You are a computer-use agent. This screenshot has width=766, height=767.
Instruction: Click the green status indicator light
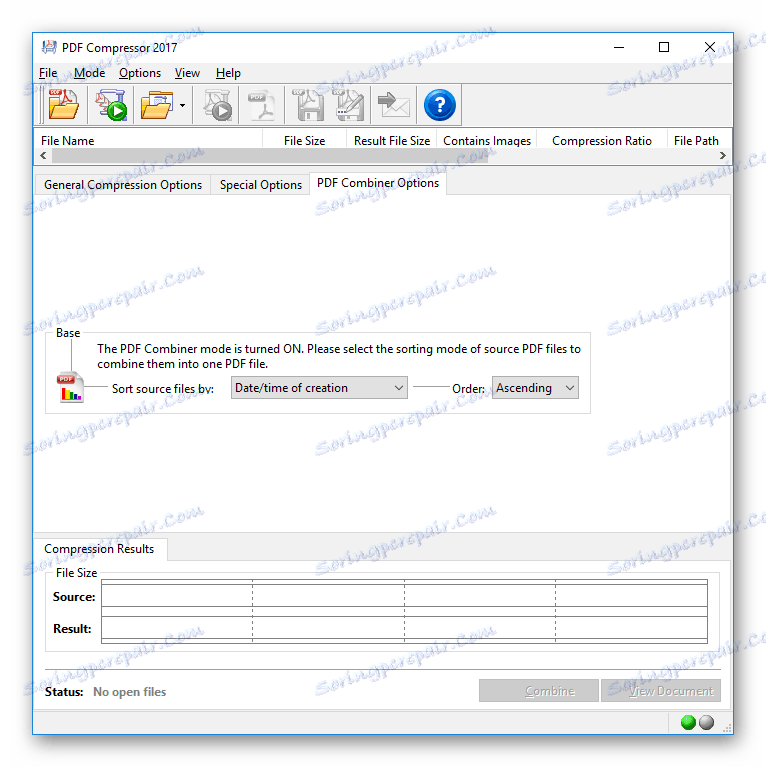[688, 722]
